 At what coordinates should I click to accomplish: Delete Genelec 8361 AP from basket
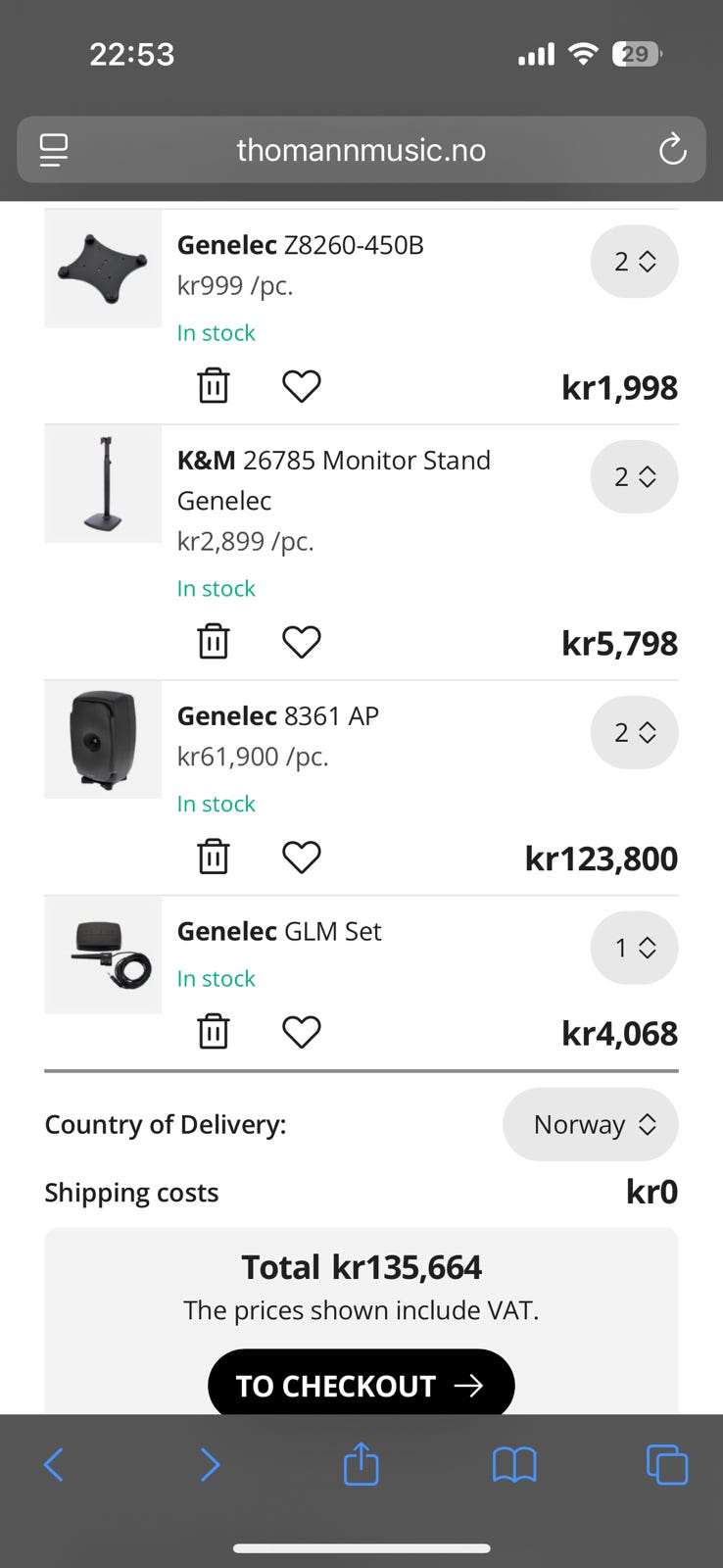(x=214, y=857)
